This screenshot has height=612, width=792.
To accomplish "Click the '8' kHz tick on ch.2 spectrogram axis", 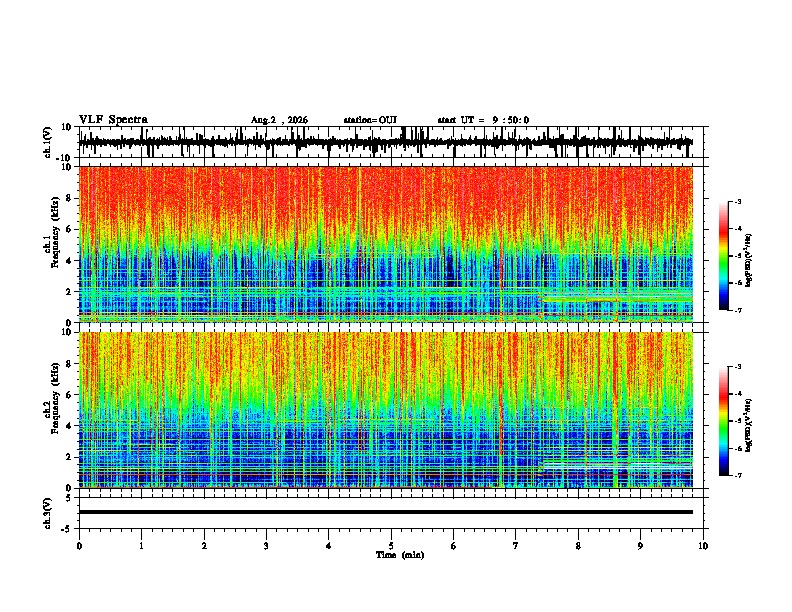I will coord(69,364).
